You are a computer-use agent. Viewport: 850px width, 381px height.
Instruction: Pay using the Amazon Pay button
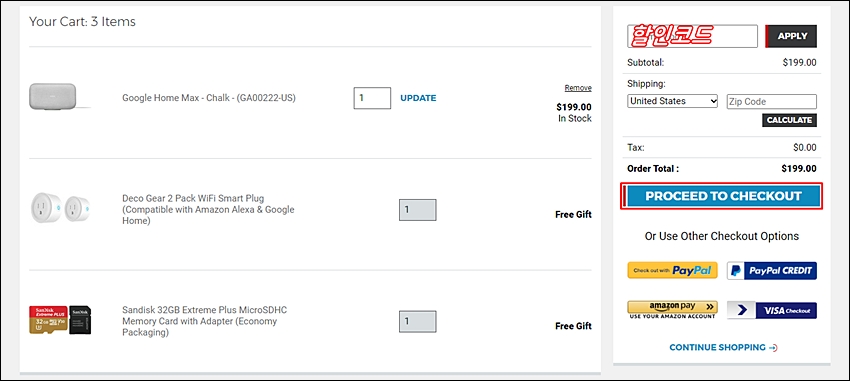click(672, 310)
